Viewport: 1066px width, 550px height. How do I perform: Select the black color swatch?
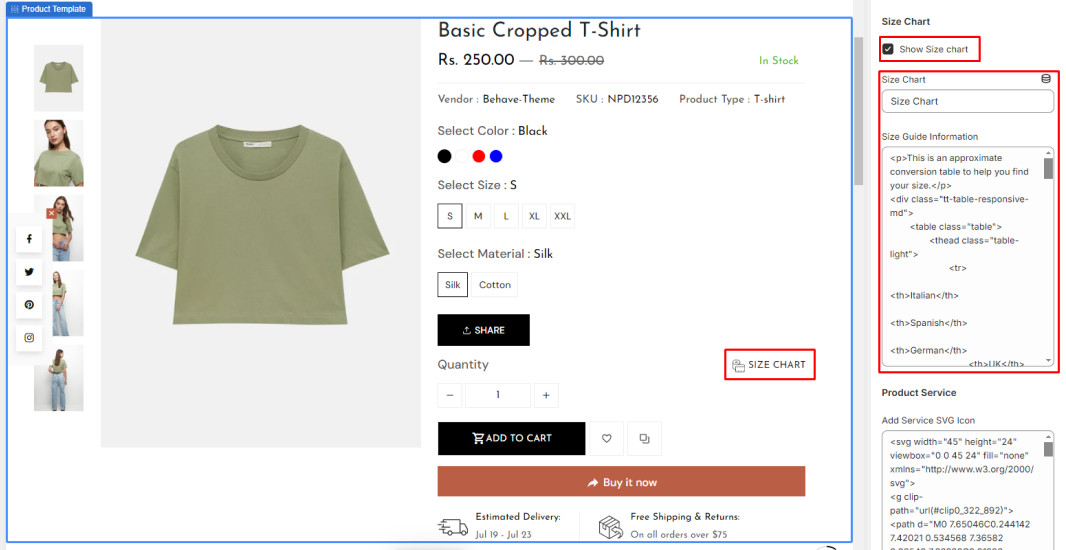click(x=445, y=156)
